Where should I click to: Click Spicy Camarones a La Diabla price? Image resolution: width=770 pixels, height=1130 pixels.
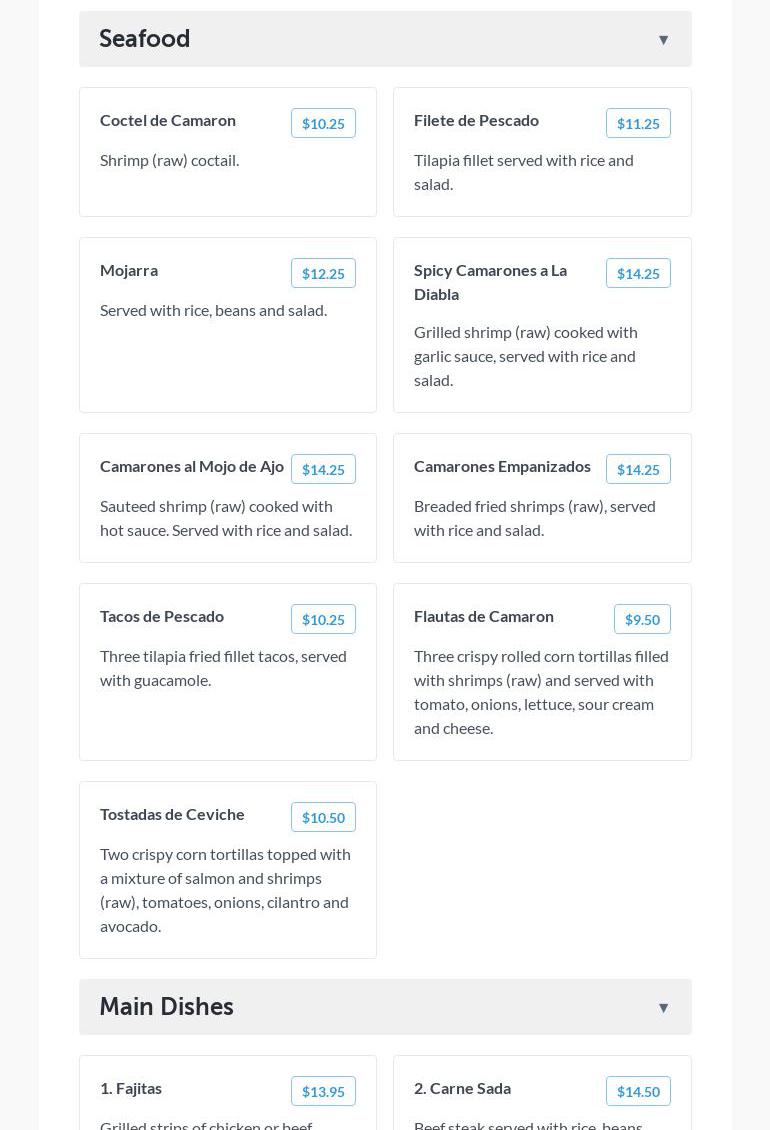[638, 274]
